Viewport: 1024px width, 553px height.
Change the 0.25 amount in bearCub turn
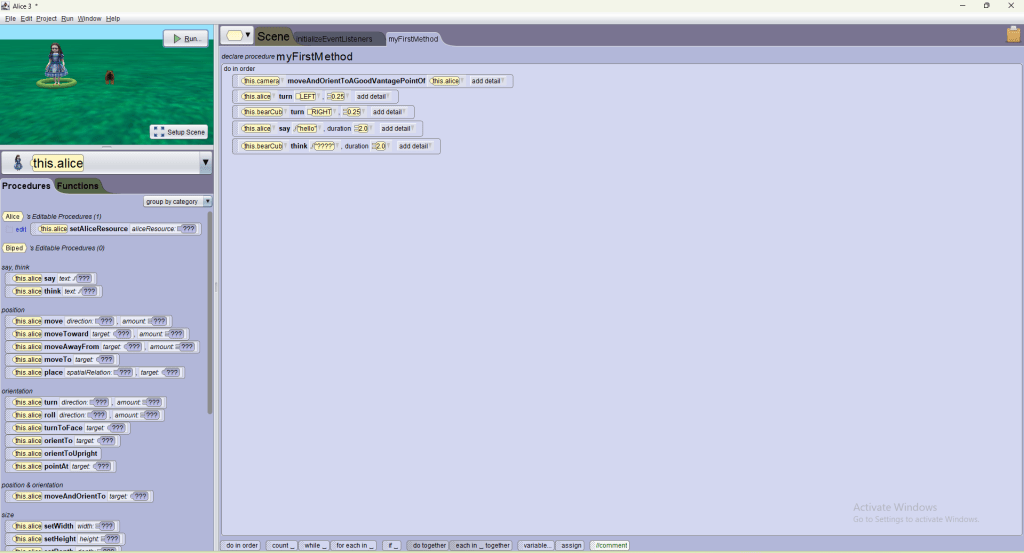353,112
